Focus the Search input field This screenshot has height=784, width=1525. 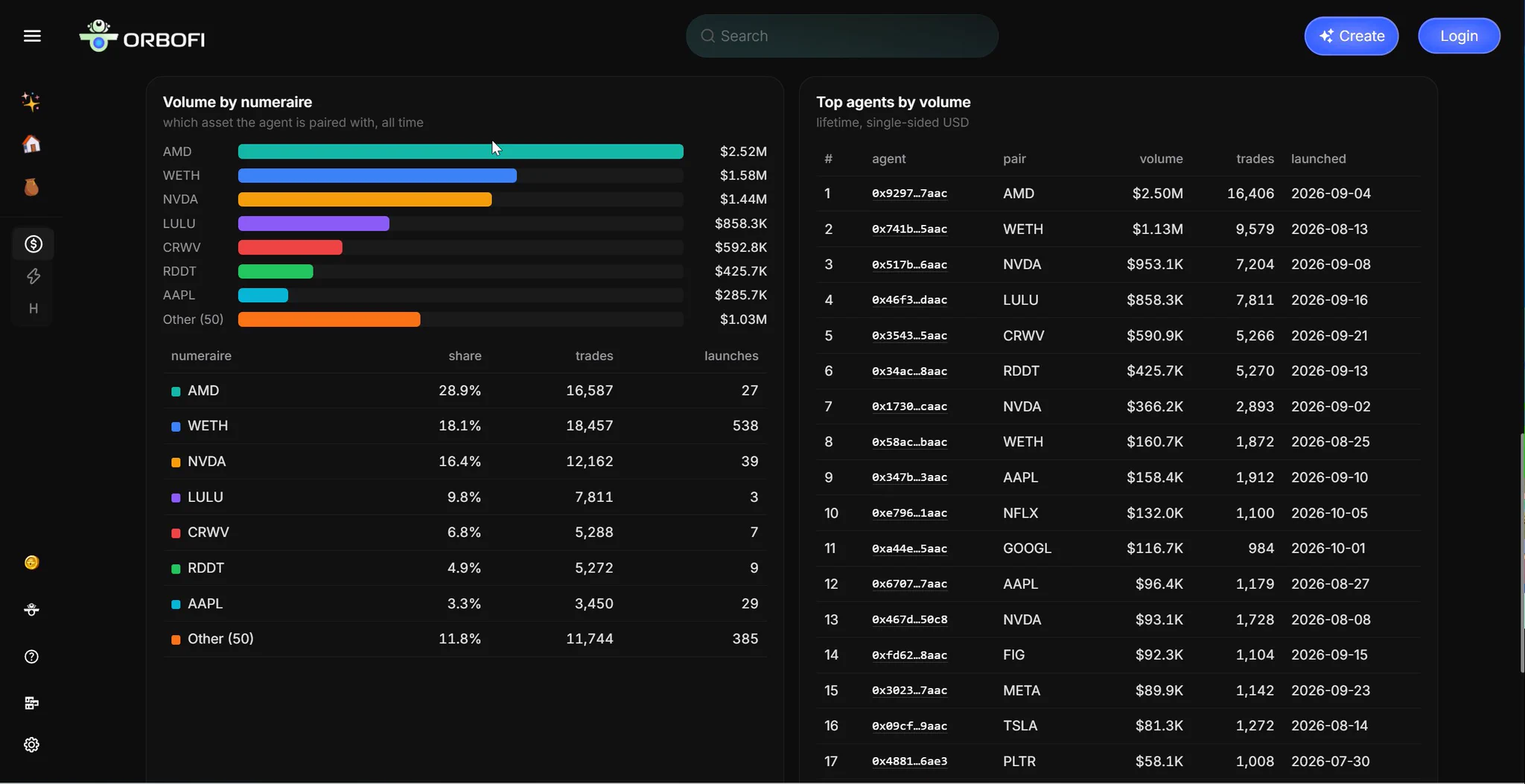tap(841, 36)
